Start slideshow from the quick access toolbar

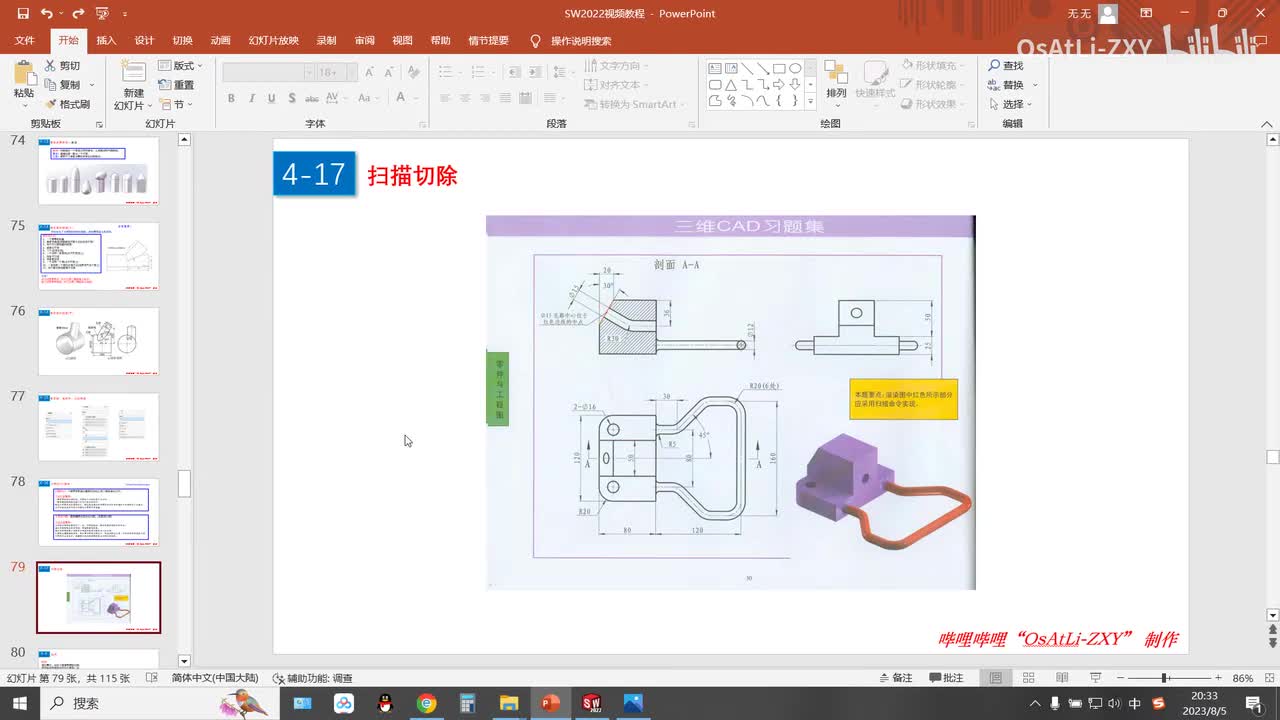pos(102,14)
